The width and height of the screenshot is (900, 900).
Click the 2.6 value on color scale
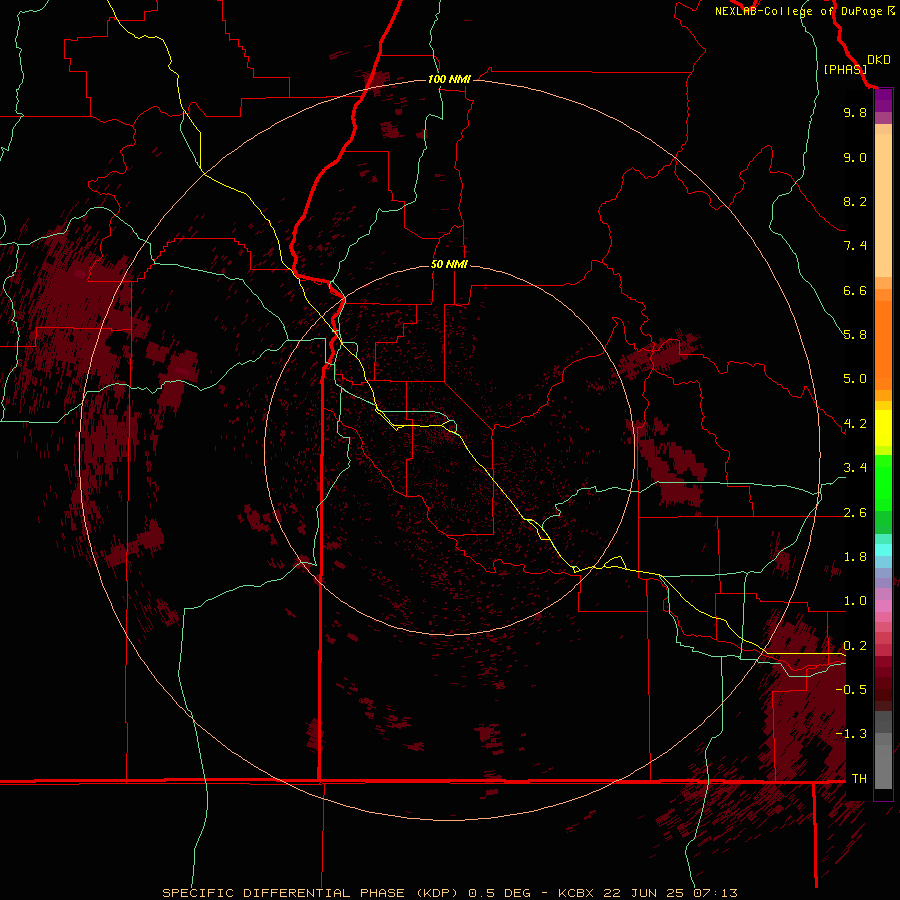click(x=855, y=513)
